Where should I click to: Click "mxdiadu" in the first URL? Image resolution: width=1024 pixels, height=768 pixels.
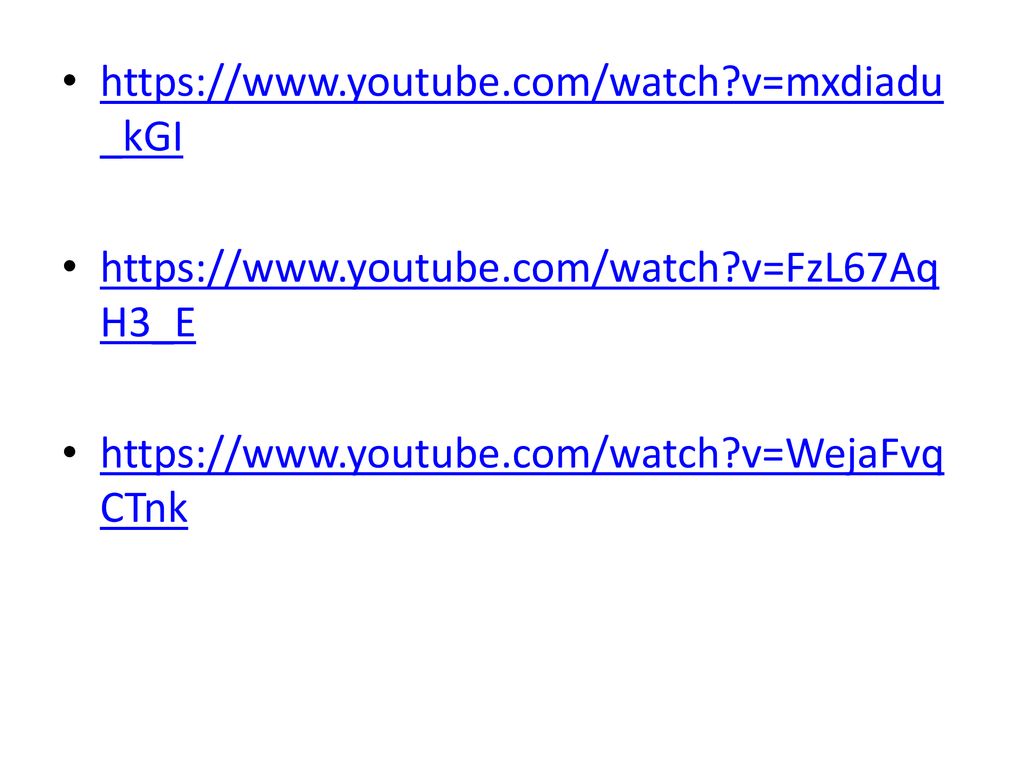863,82
